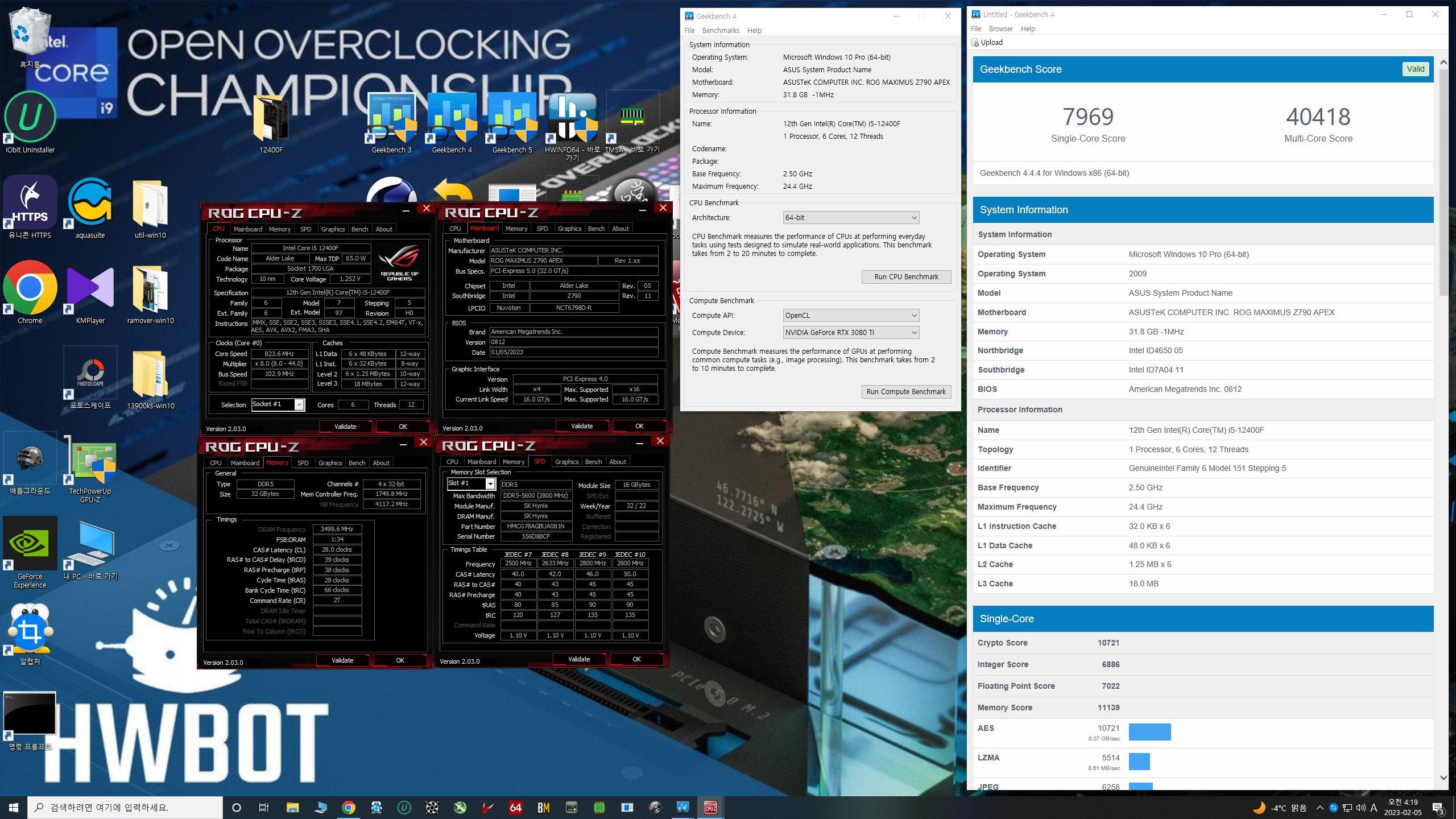Expand the Compute API OpenCL dropdown
Image resolution: width=1456 pixels, height=819 pixels.
851,315
